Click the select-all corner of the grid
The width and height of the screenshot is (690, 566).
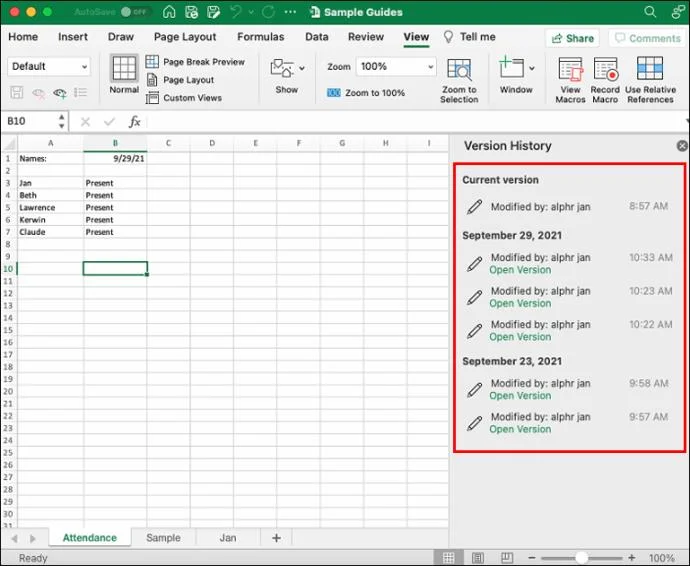[x=9, y=143]
